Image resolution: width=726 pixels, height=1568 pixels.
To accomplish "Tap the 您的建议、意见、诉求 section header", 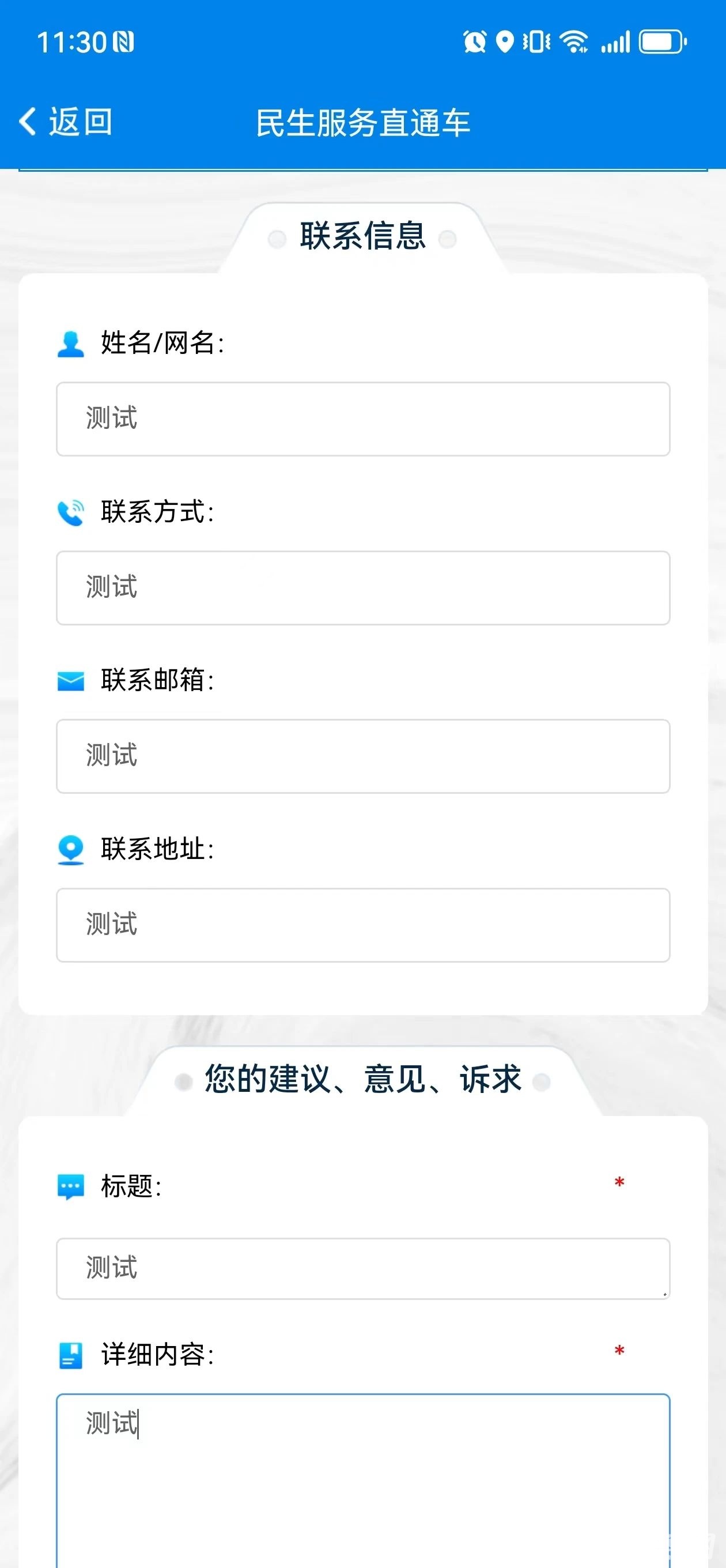I will pos(362,1079).
